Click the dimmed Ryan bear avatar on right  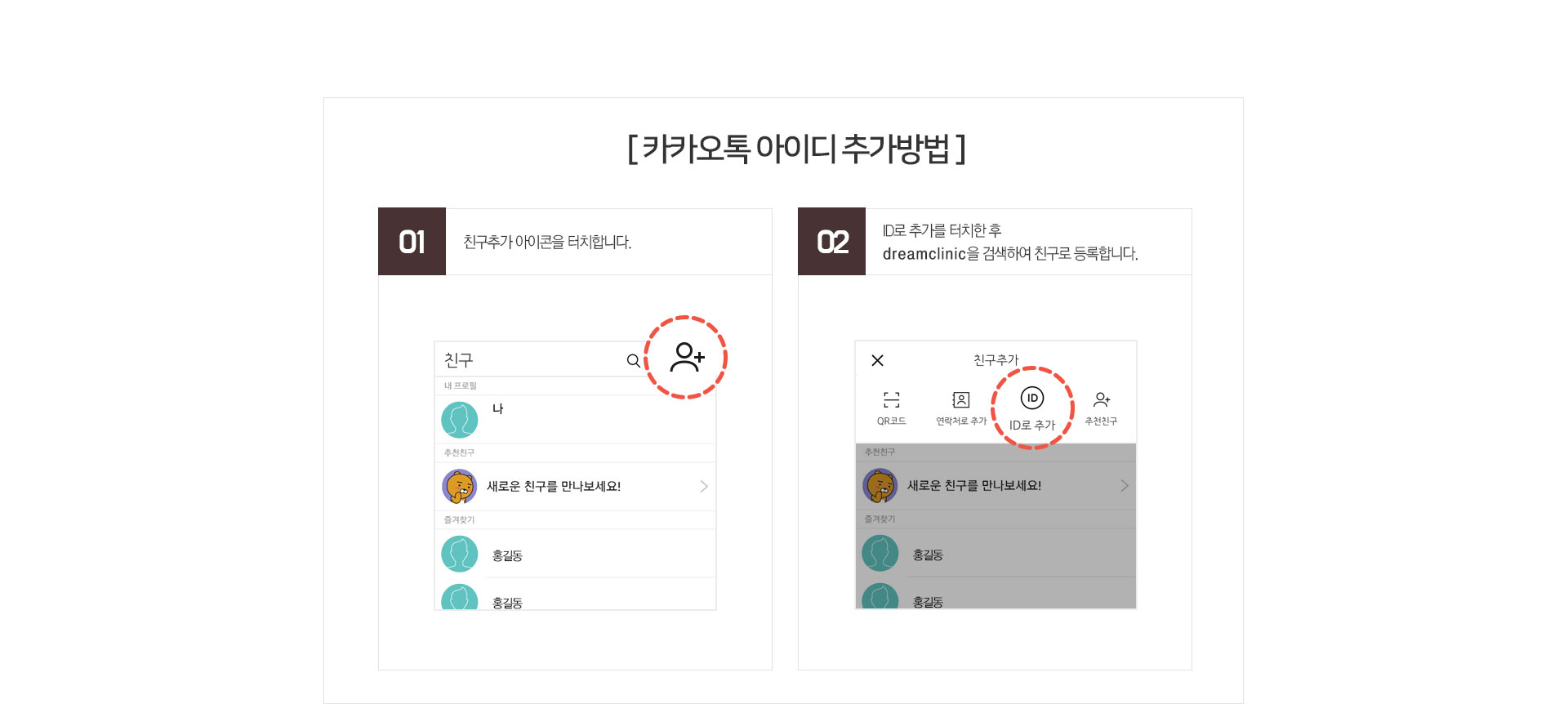(880, 486)
